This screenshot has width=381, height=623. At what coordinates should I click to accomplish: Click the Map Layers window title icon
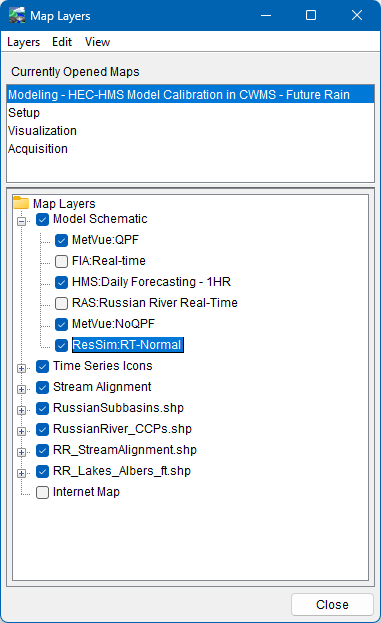(17, 15)
